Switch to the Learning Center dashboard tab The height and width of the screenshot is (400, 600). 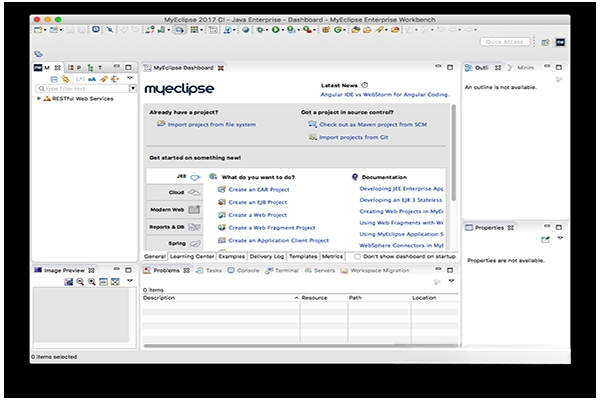pos(192,256)
